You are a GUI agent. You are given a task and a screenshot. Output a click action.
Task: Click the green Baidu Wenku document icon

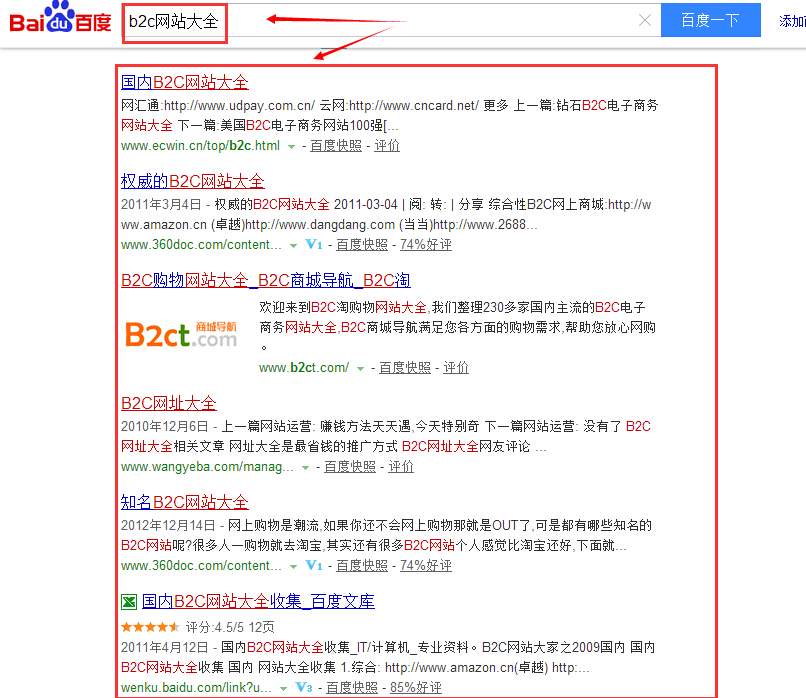tap(128, 602)
